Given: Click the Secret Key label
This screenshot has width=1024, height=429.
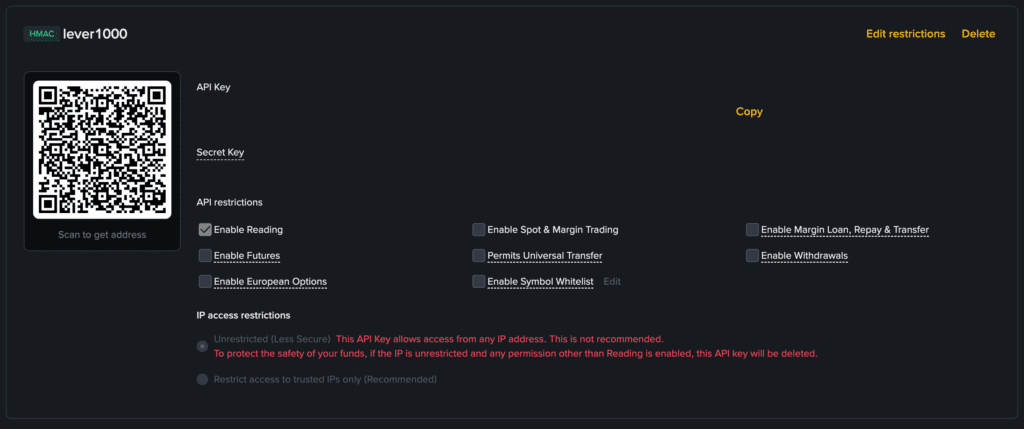Looking at the screenshot, I should coord(220,153).
